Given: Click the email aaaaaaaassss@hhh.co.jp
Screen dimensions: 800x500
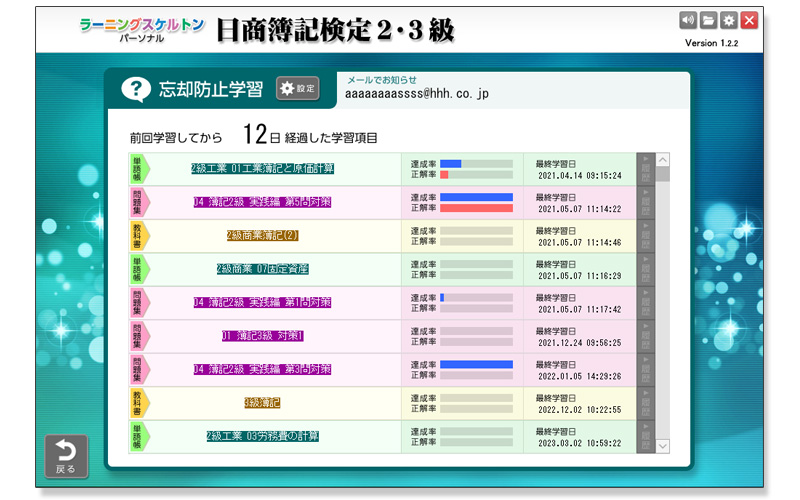Looking at the screenshot, I should tap(417, 94).
